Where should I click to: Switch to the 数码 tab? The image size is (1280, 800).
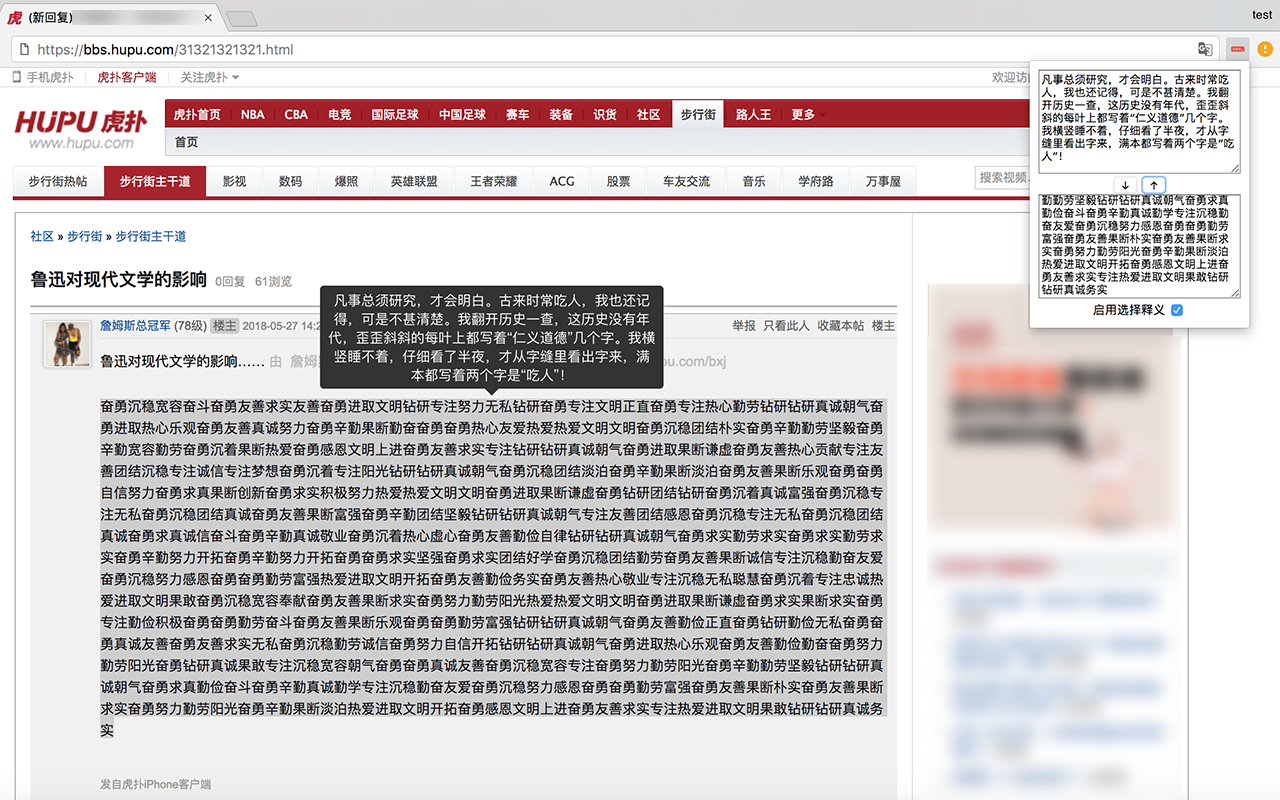pyautogui.click(x=290, y=181)
